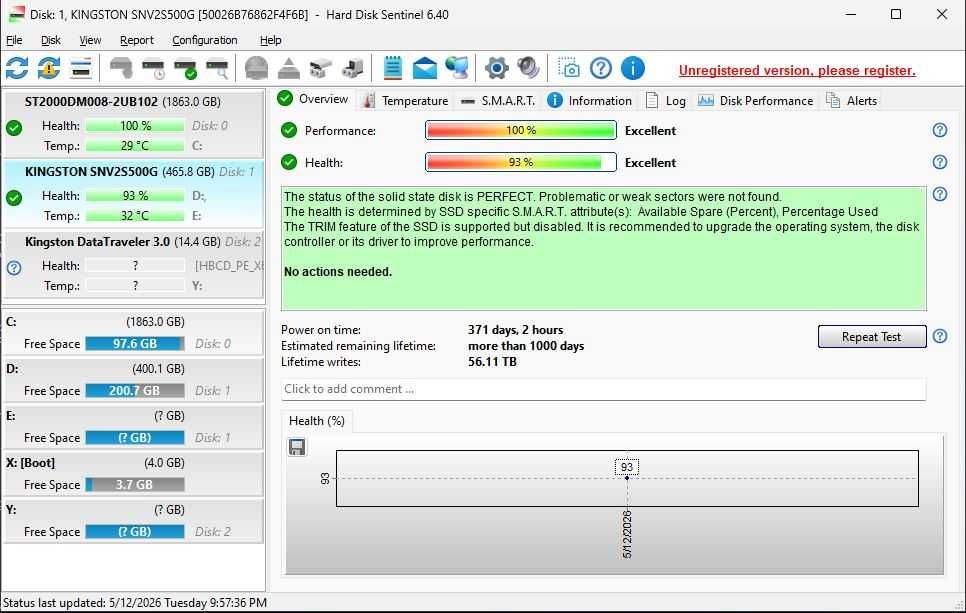Open the Disk menu
This screenshot has width=966, height=613.
[x=51, y=40]
